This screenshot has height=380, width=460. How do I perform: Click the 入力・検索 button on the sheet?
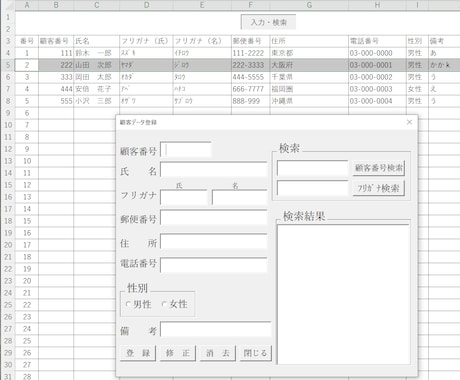pos(268,22)
